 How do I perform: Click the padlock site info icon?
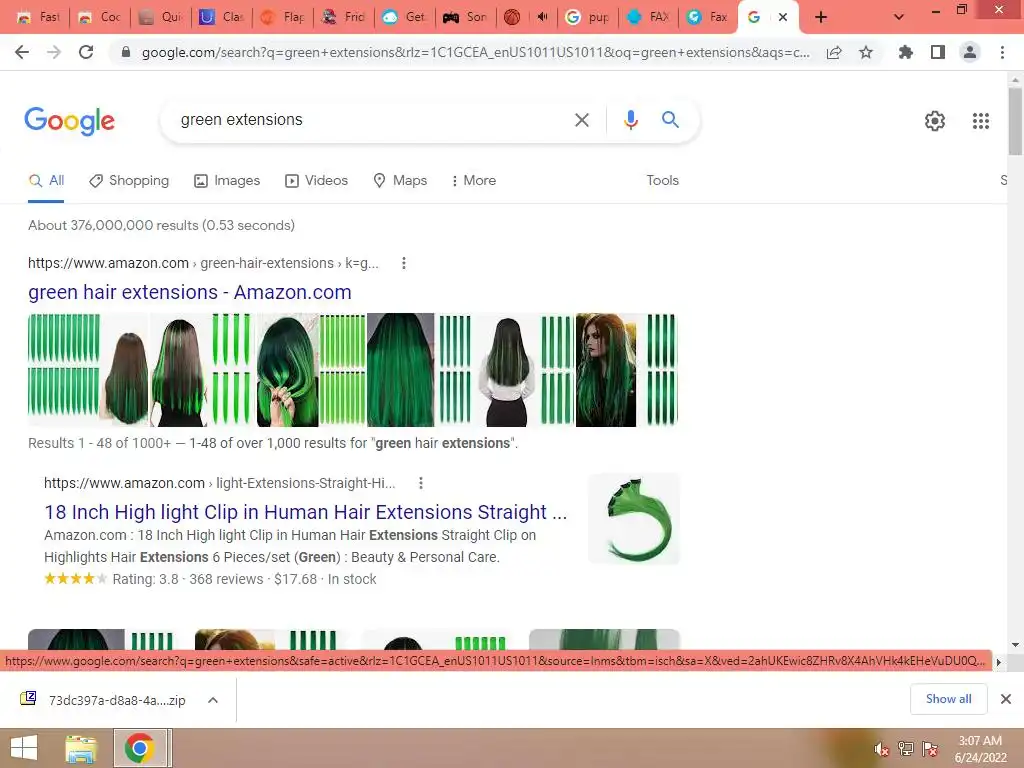click(x=126, y=52)
